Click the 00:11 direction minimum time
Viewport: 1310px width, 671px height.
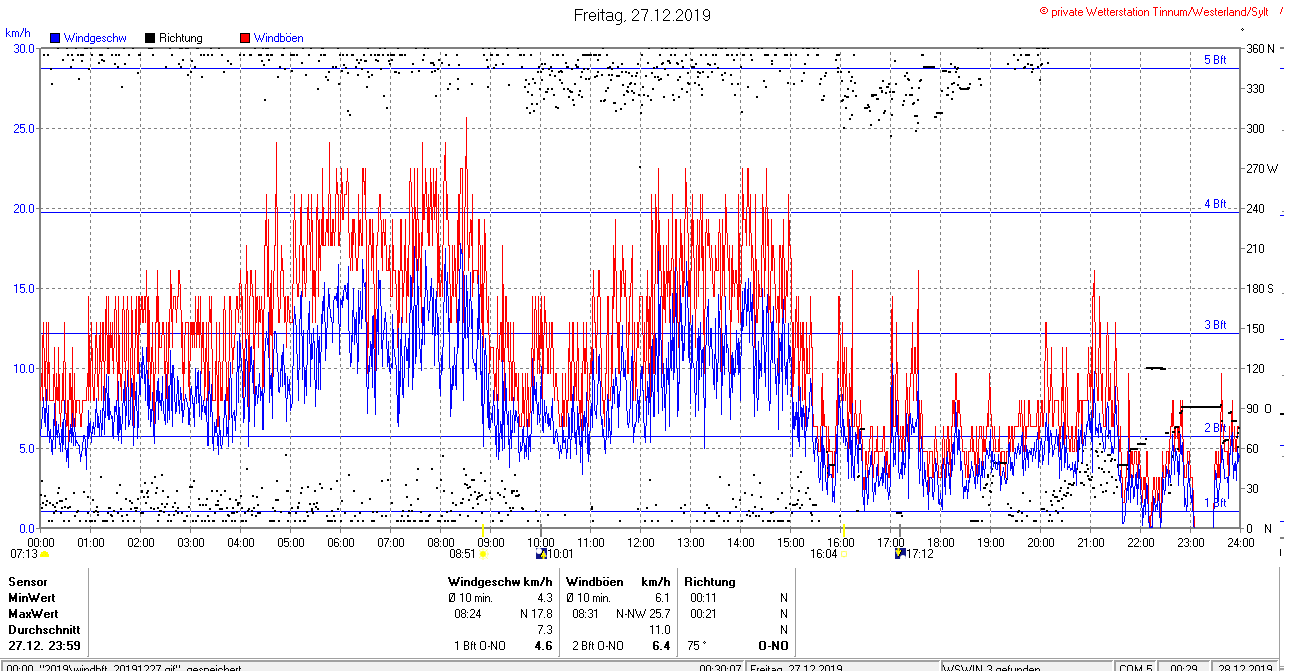704,597
